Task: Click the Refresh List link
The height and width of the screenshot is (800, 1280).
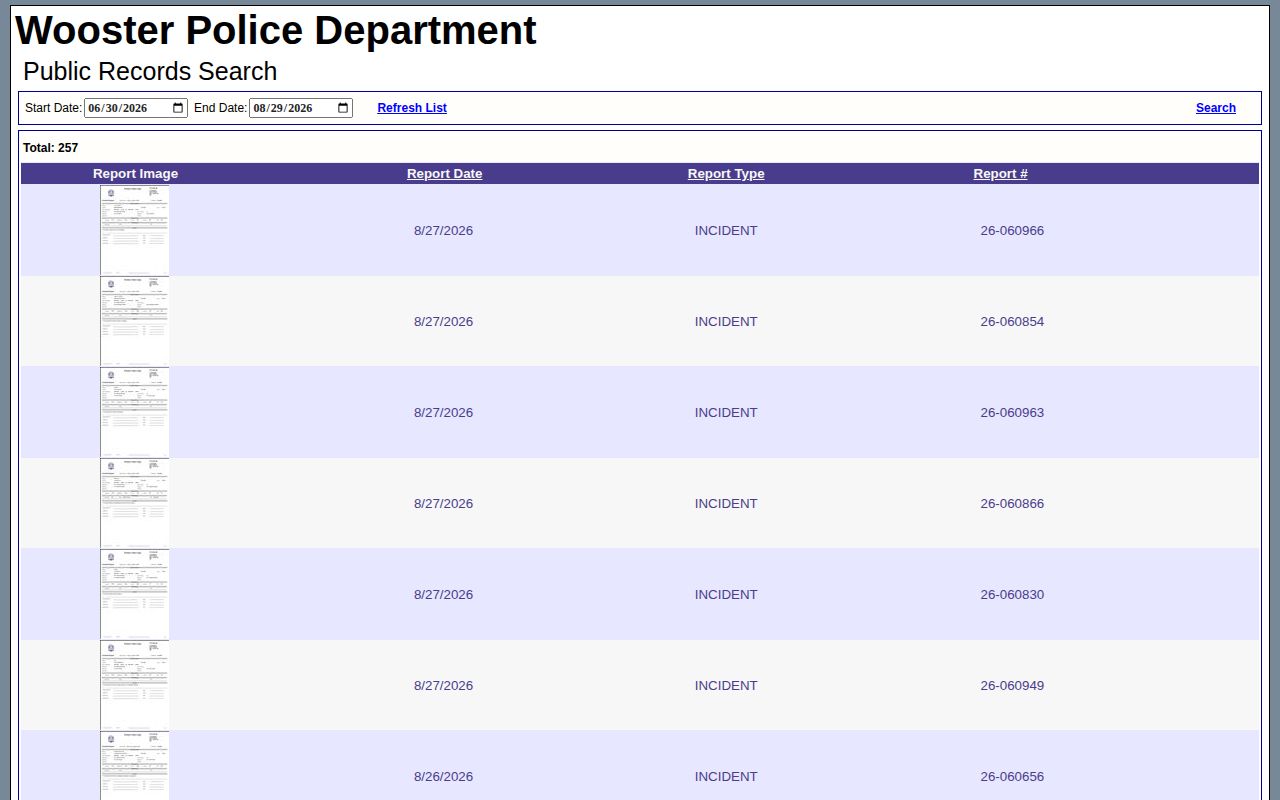Action: tap(412, 108)
